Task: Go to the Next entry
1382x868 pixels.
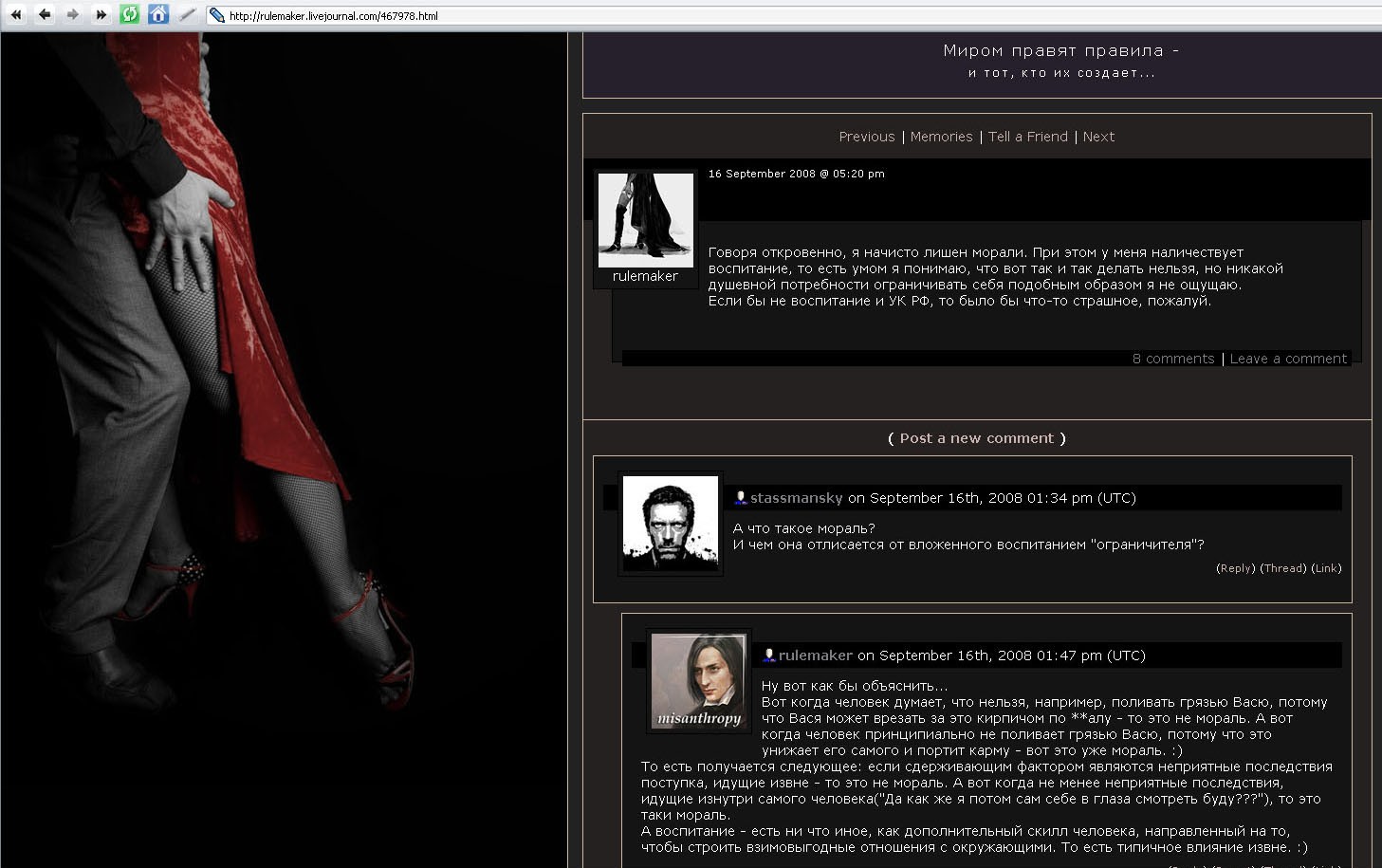Action: click(1098, 137)
